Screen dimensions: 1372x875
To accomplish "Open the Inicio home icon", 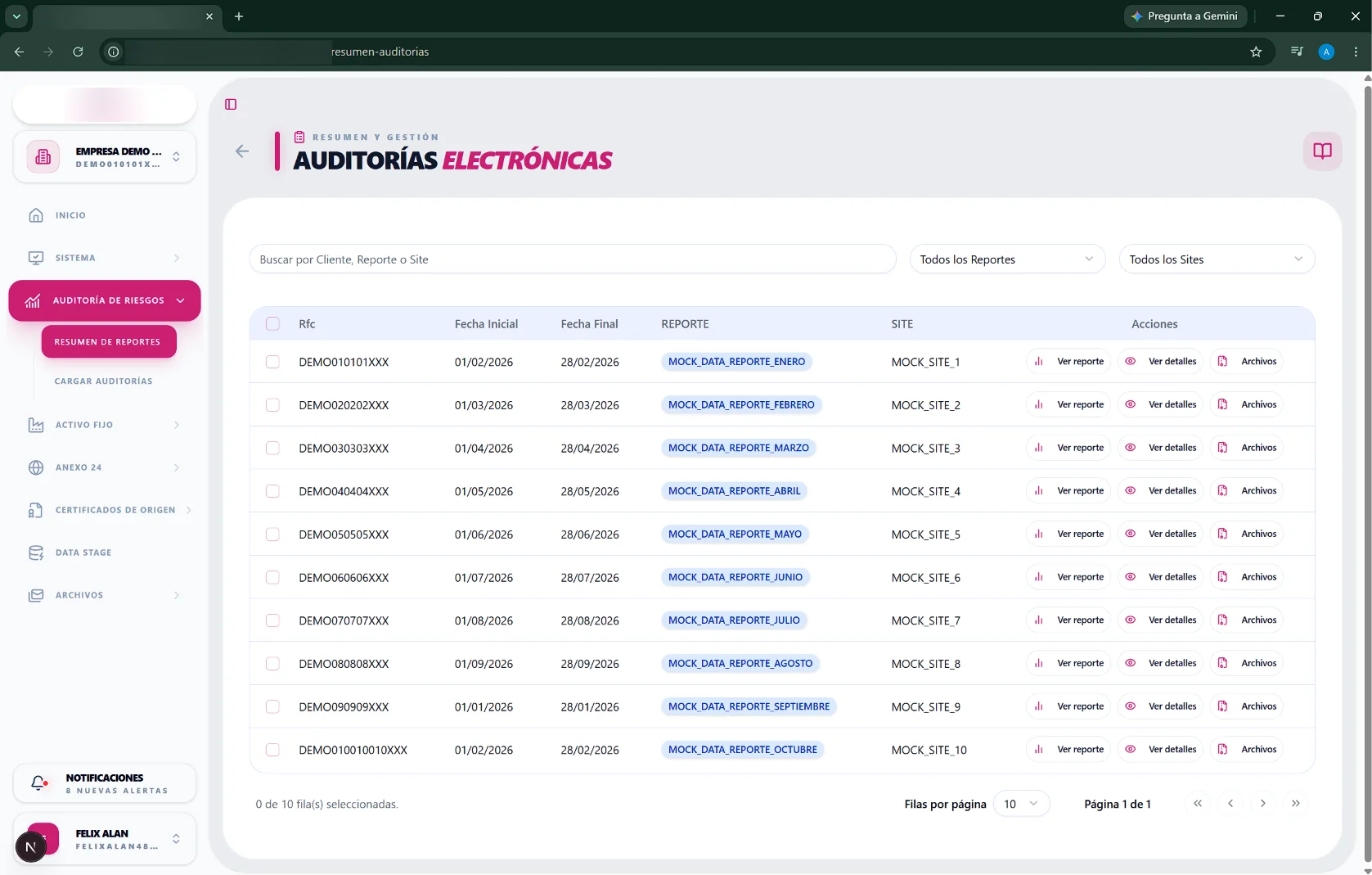I will [x=36, y=215].
